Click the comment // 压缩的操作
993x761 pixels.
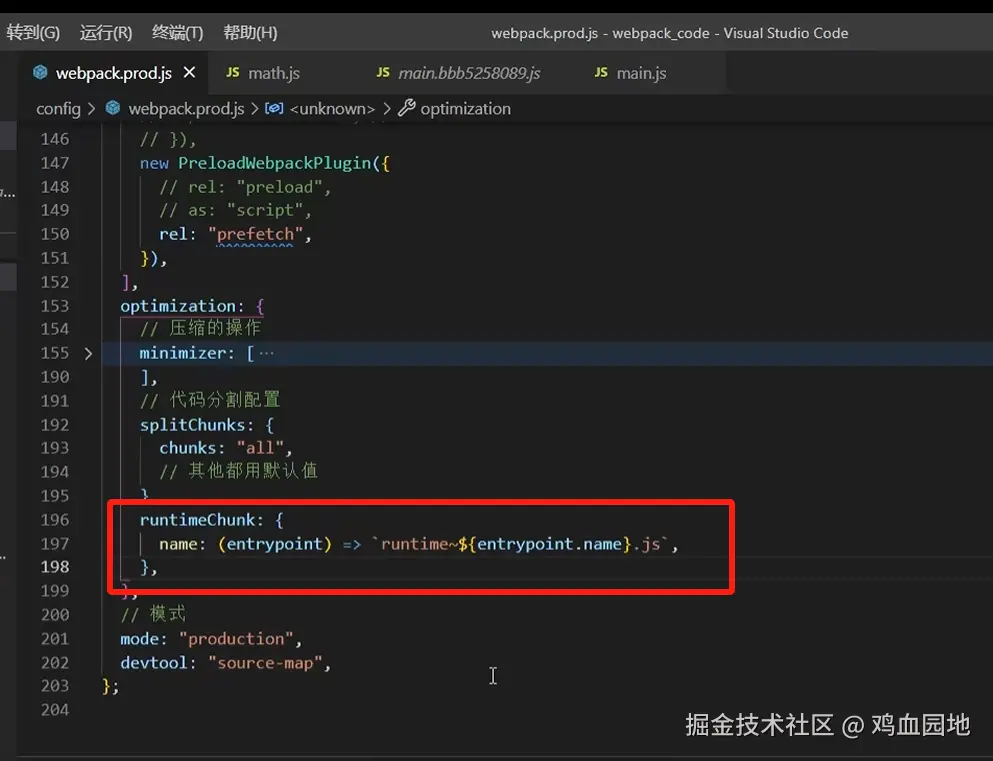(x=200, y=329)
